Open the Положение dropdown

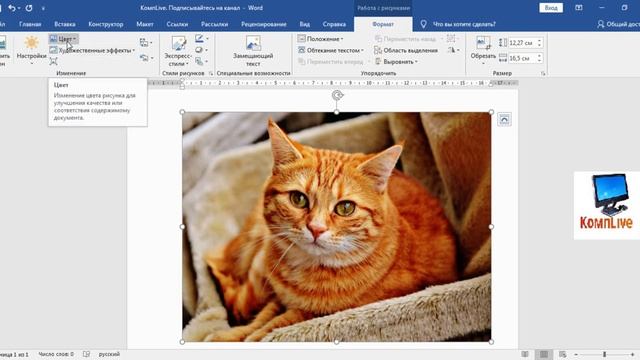[321, 39]
